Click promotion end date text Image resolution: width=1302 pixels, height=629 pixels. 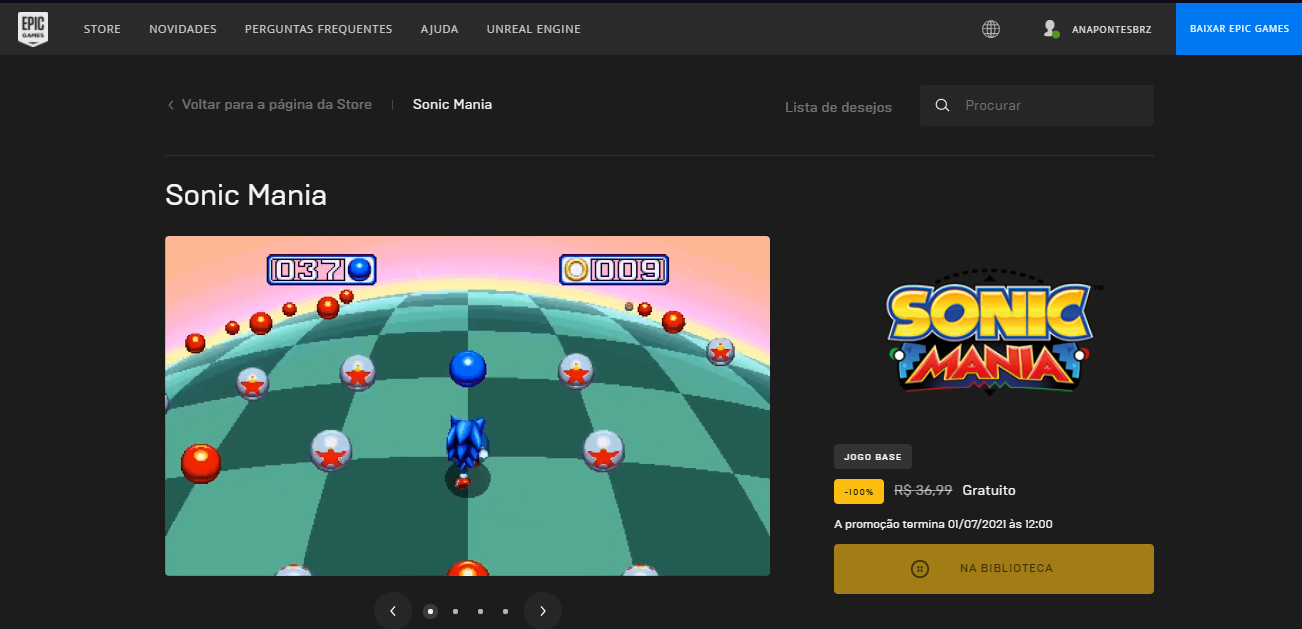[x=943, y=524]
